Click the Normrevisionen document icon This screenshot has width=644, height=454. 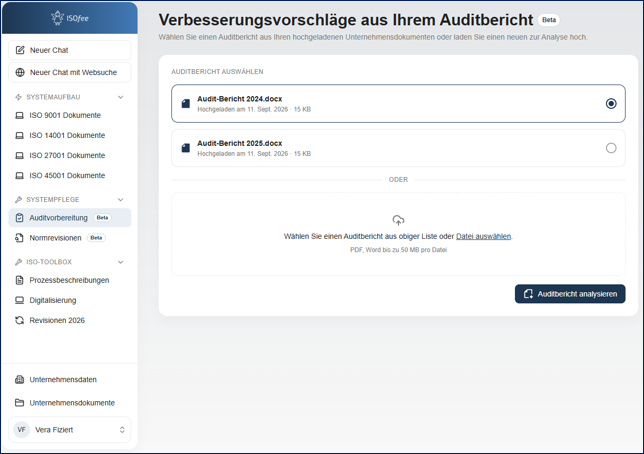tap(19, 238)
